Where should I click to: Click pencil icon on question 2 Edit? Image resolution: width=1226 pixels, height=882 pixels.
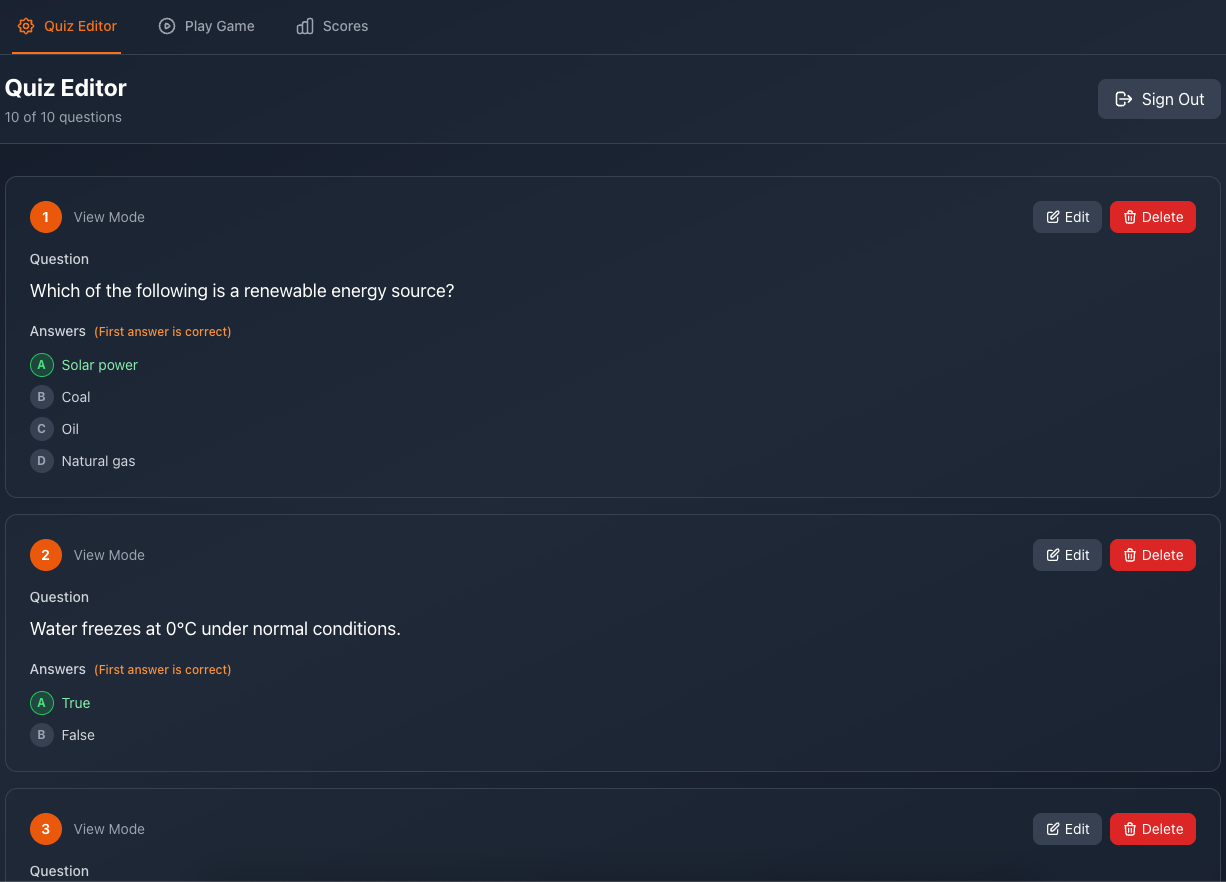click(1053, 555)
